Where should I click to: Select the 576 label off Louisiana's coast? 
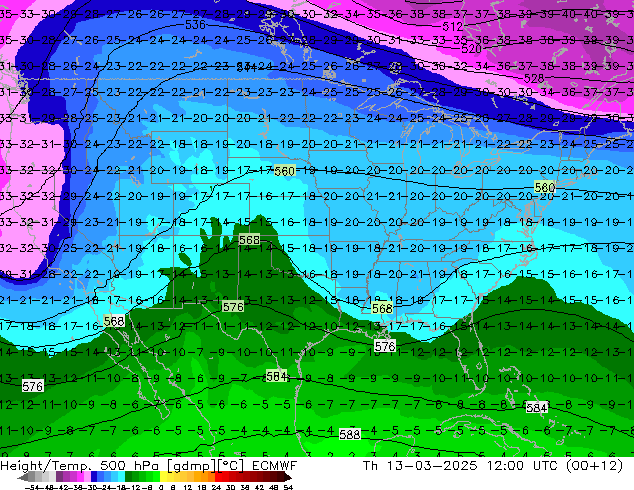385,346
